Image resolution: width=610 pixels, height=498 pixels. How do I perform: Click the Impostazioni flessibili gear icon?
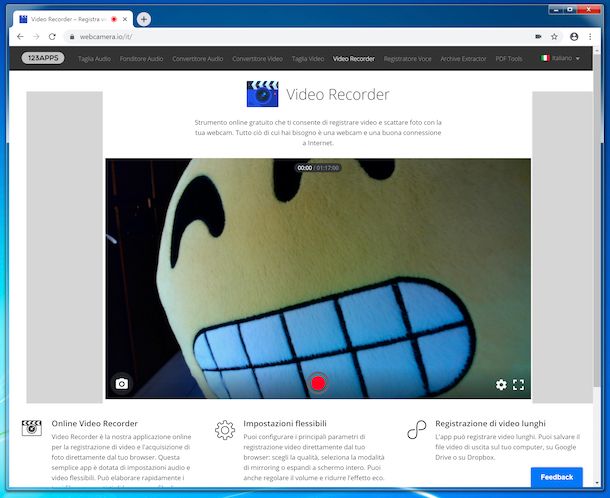(x=225, y=430)
